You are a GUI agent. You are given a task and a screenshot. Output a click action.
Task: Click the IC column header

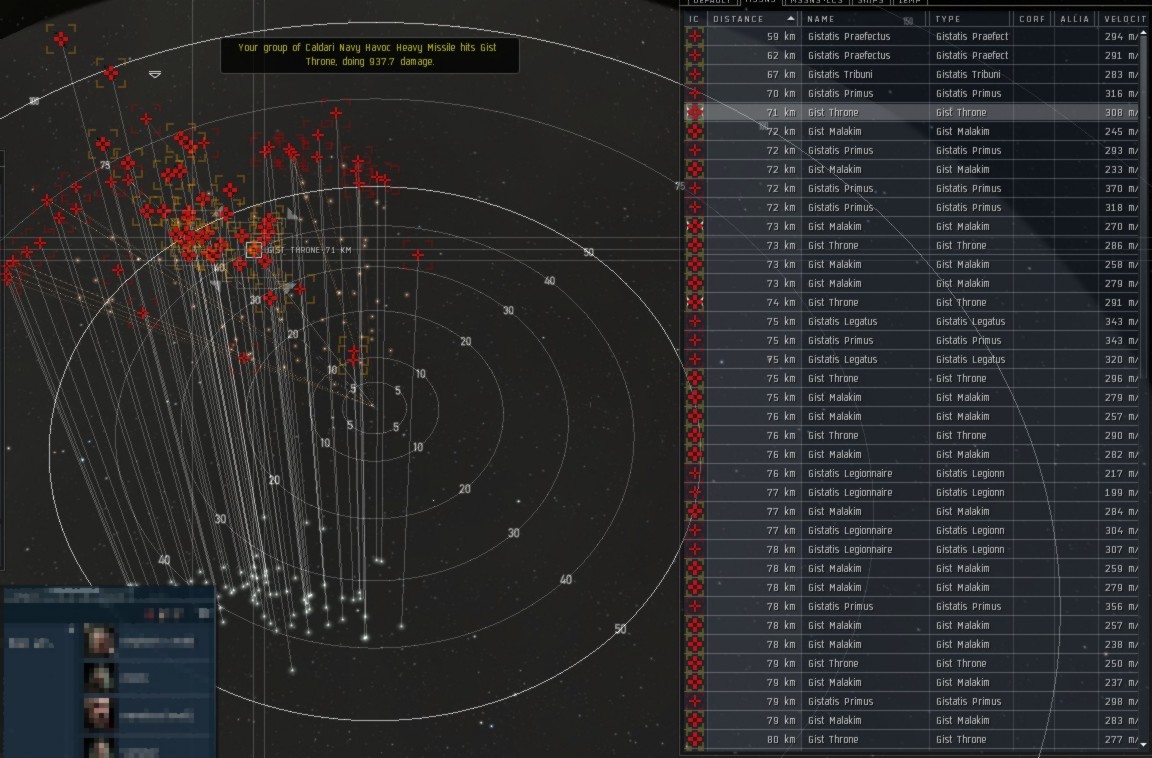point(694,19)
